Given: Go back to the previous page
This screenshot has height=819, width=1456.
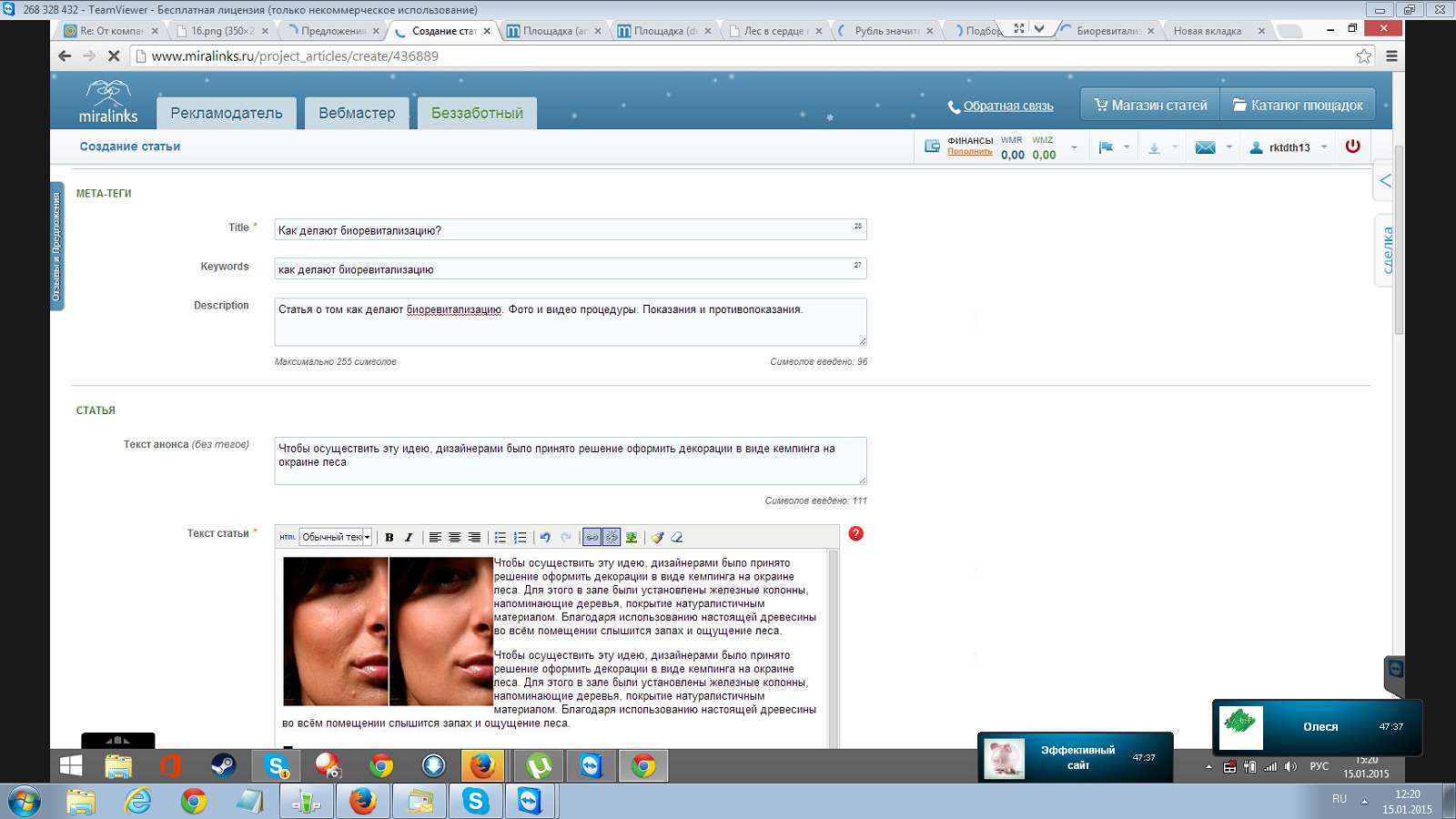Looking at the screenshot, I should pyautogui.click(x=65, y=56).
